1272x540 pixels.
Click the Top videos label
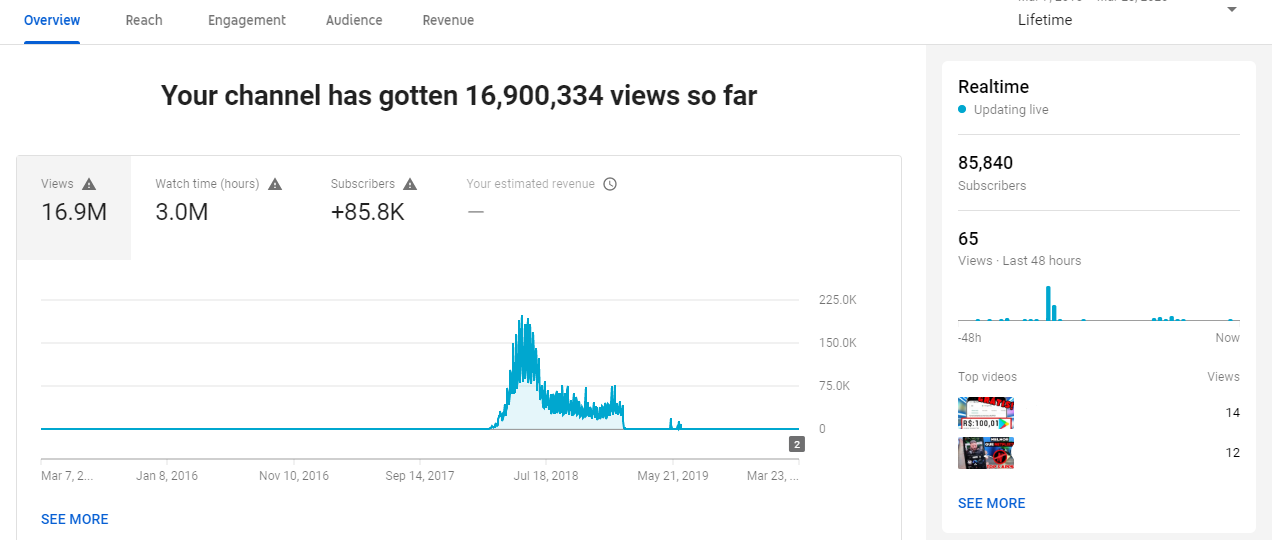tap(987, 377)
